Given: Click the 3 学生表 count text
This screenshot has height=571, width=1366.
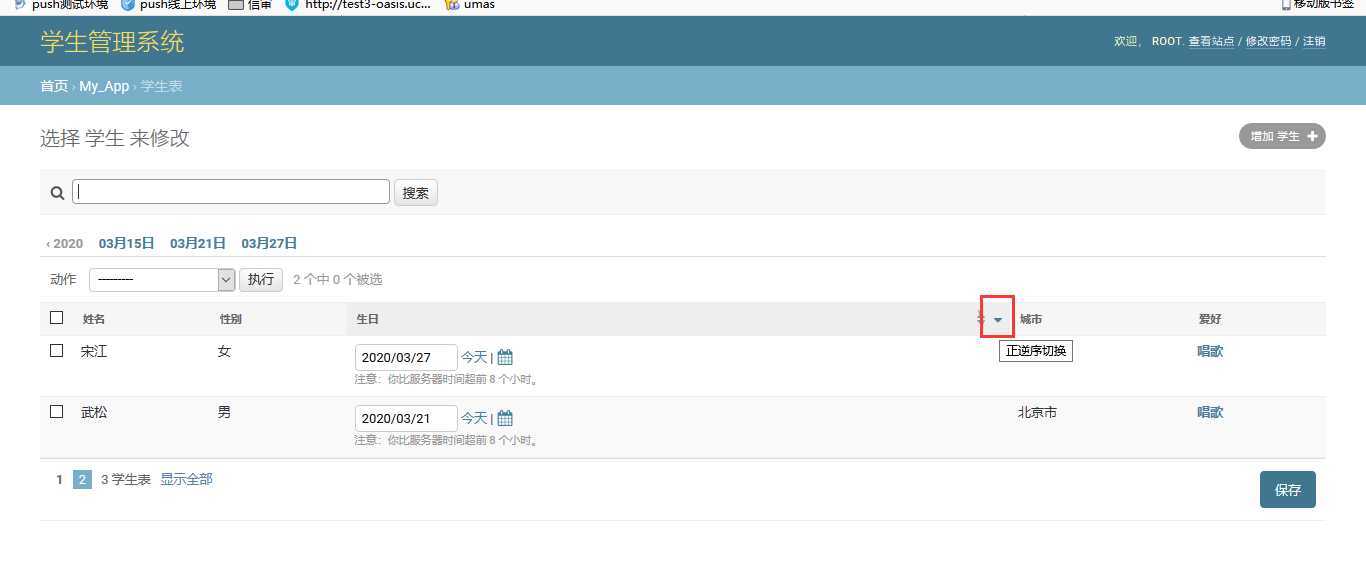Looking at the screenshot, I should click(126, 480).
